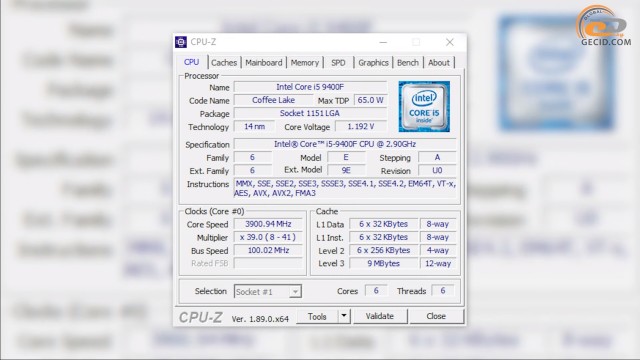Click the Bus Speed value 100.02 MHz

(x=268, y=250)
